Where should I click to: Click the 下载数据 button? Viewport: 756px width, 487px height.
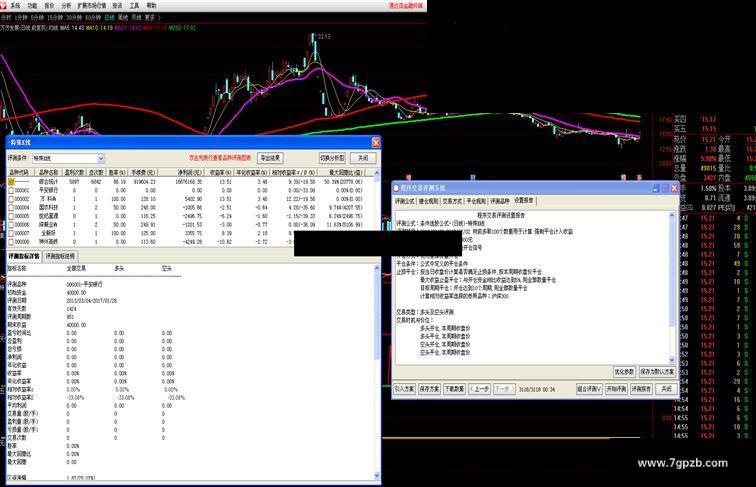(x=454, y=389)
